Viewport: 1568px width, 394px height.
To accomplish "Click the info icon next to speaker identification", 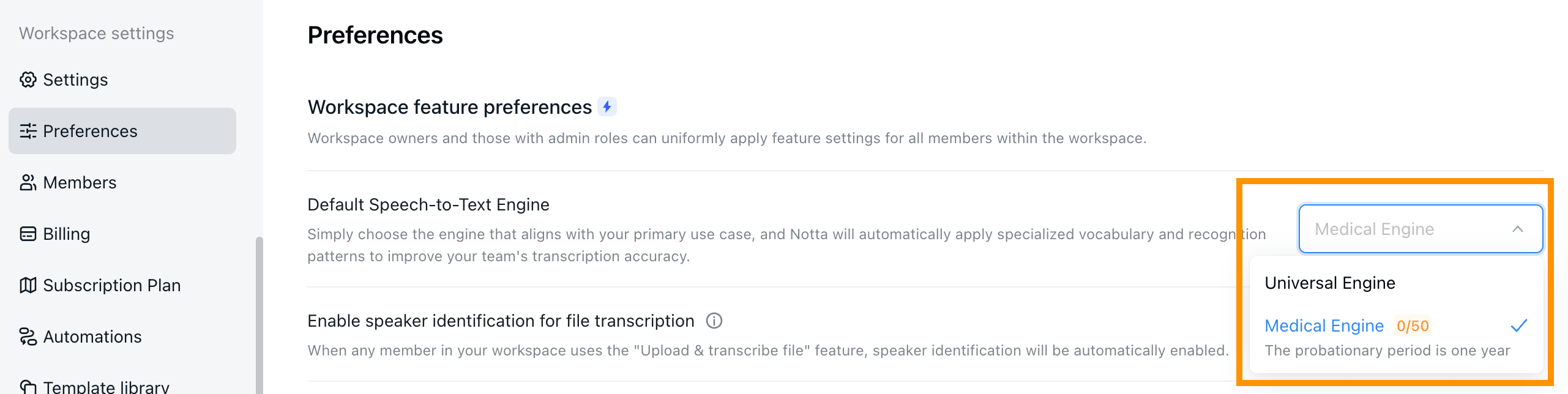I will (714, 321).
